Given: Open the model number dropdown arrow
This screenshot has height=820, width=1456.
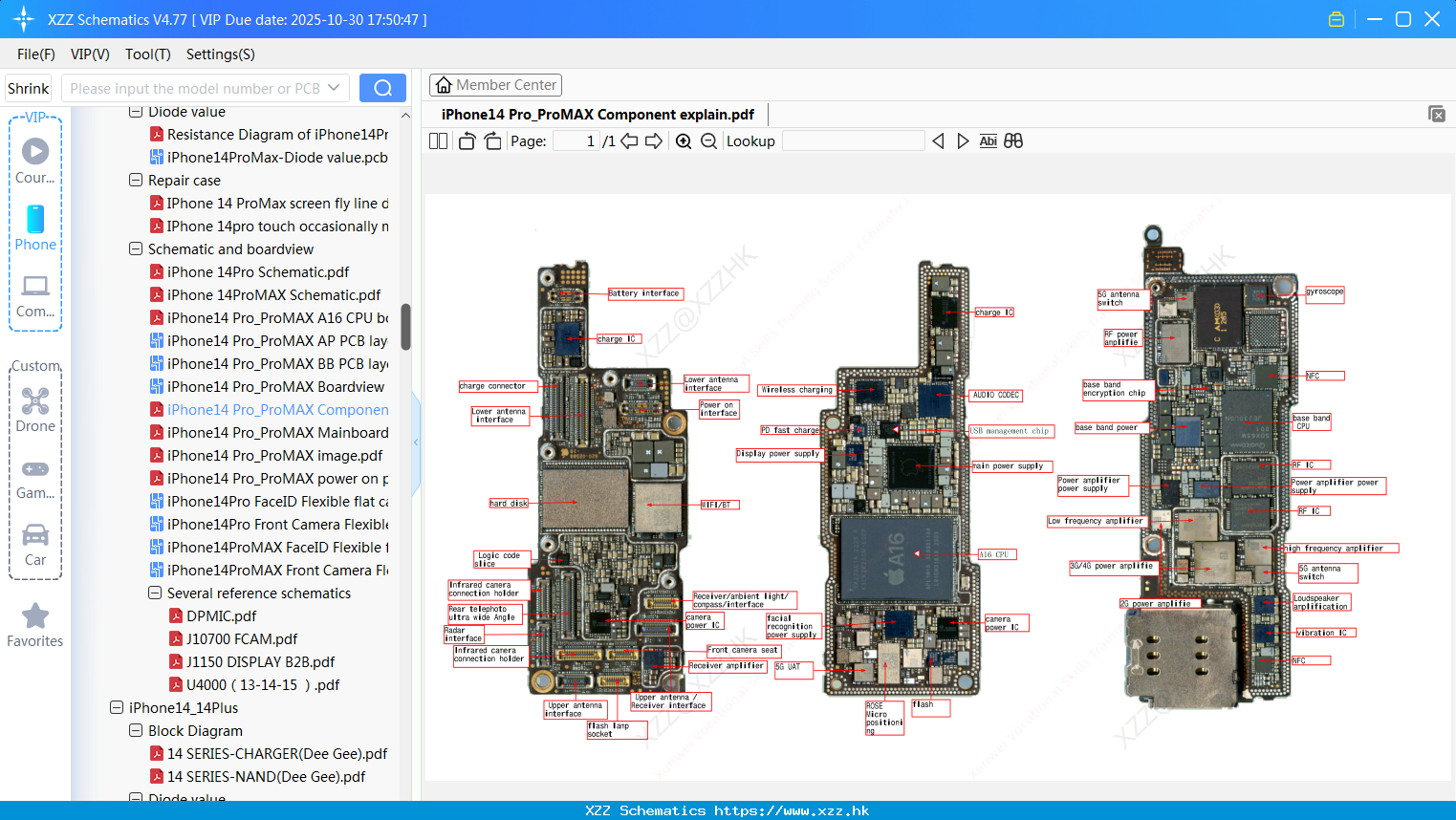Looking at the screenshot, I should 334,88.
